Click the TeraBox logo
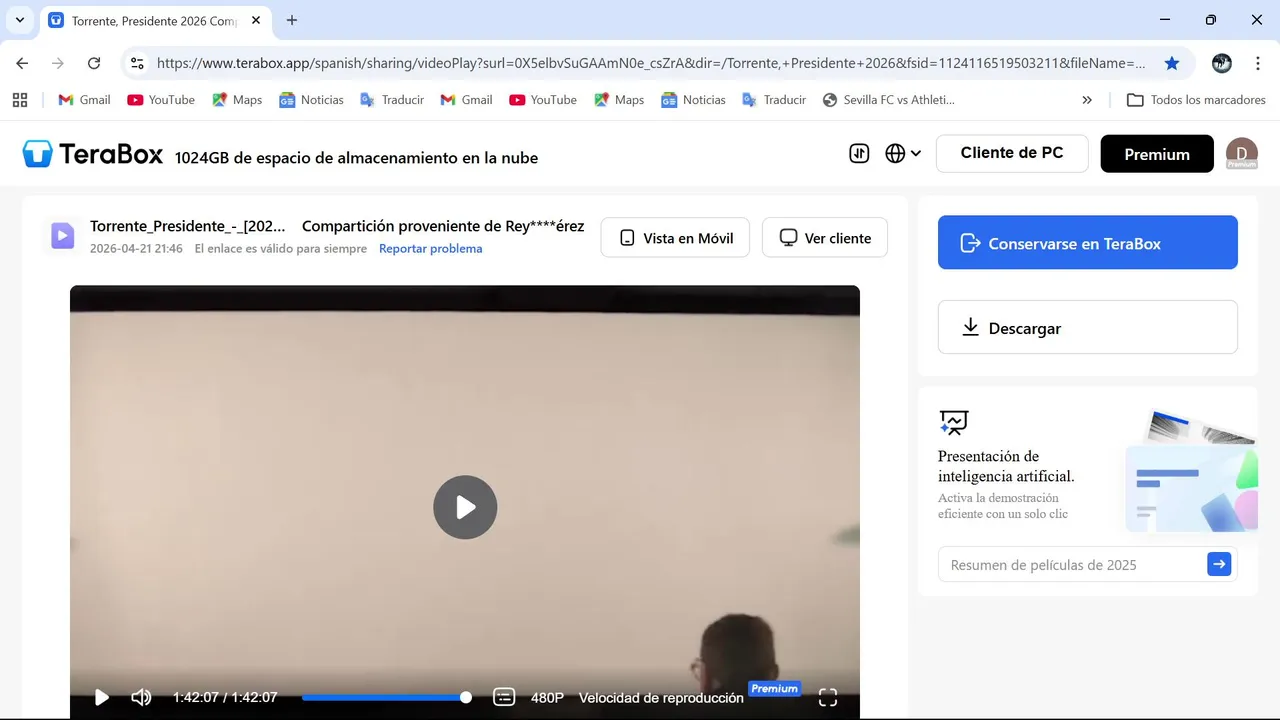This screenshot has height=720, width=1280. click(x=92, y=154)
